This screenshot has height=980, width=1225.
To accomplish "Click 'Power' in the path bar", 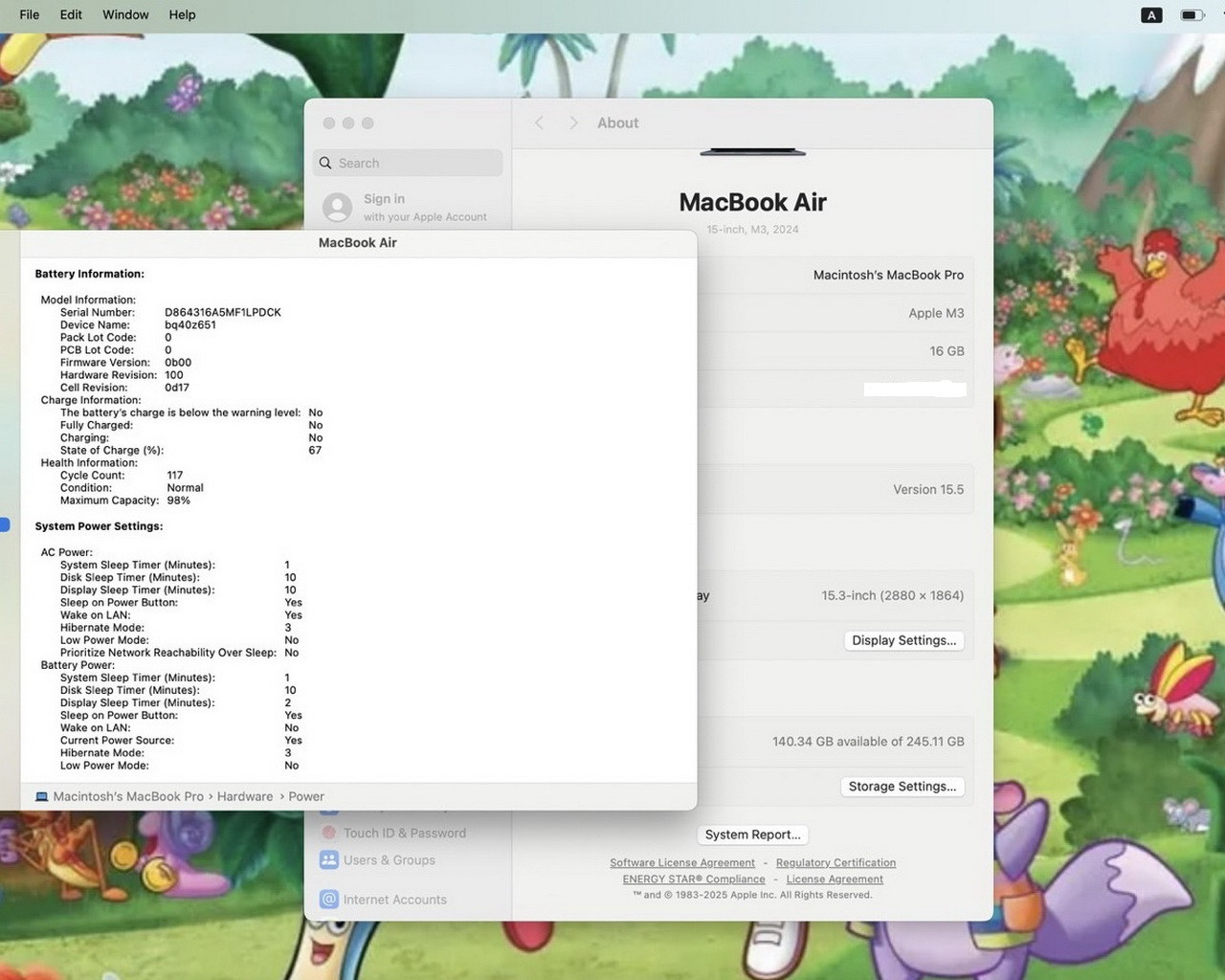I will click(x=306, y=796).
